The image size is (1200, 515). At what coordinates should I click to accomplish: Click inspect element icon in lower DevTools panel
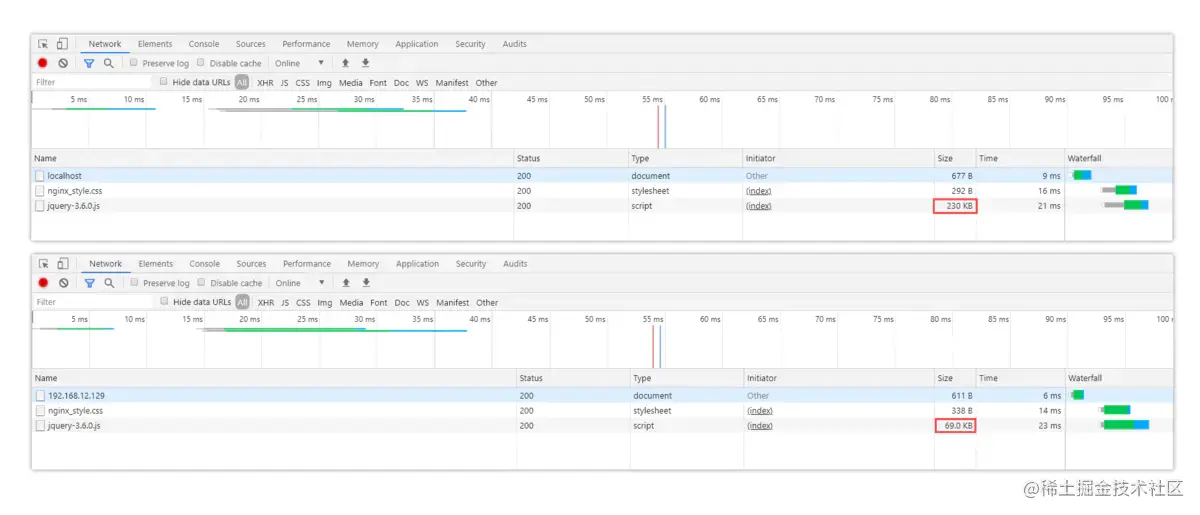(44, 264)
